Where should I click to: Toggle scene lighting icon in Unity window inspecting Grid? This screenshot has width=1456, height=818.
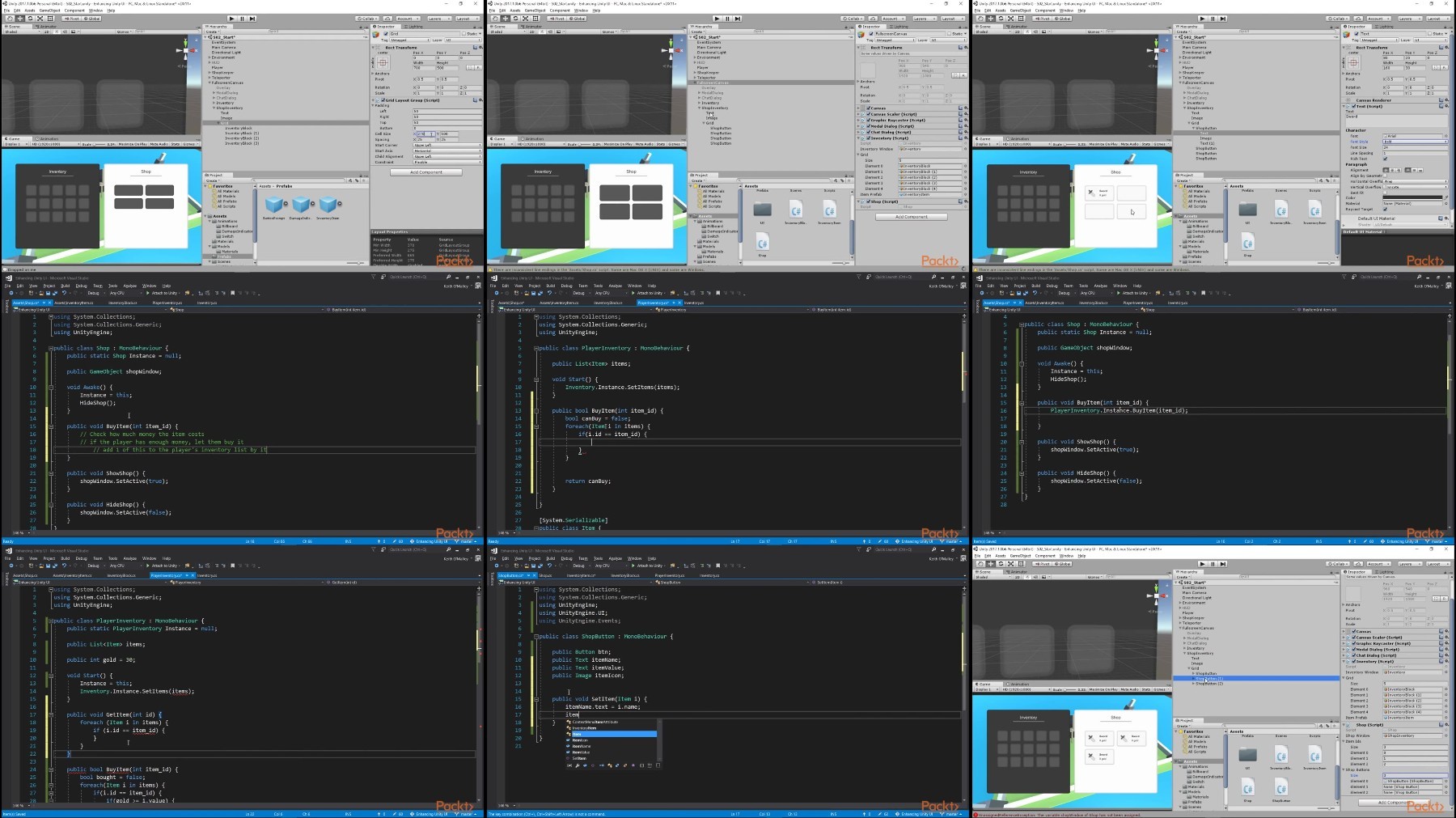tap(56, 32)
